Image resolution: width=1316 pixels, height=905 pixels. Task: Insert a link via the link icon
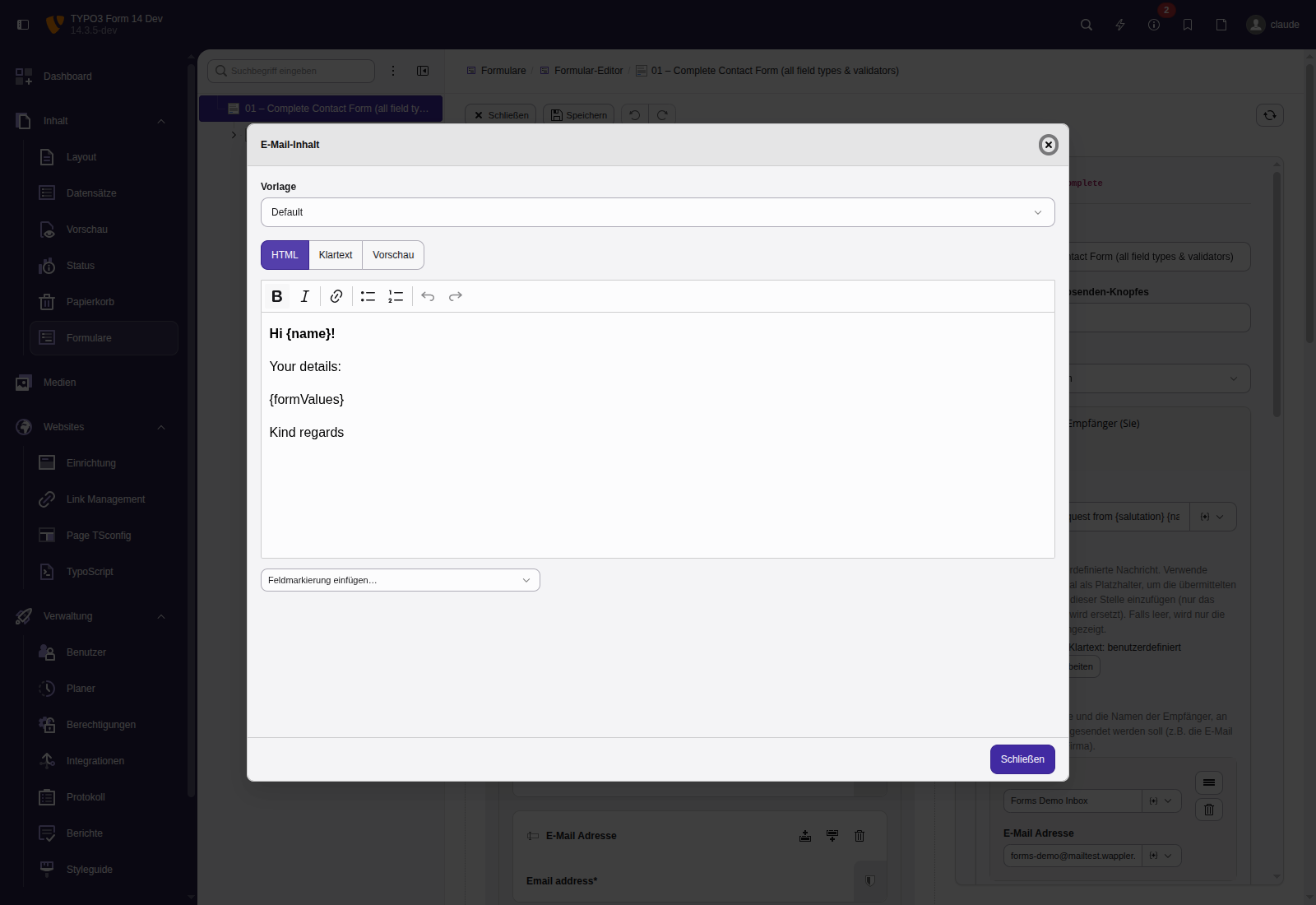click(336, 296)
